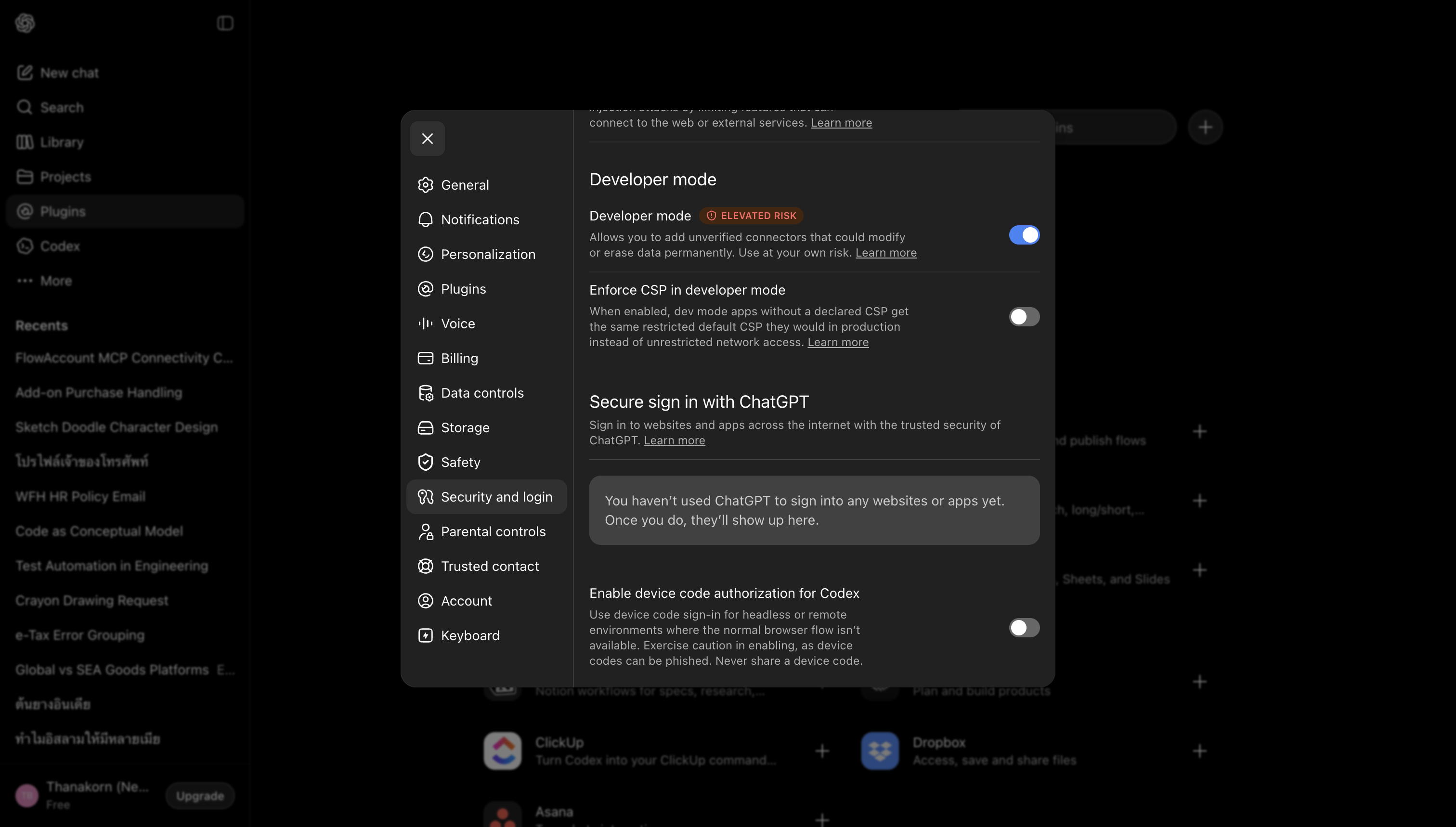Click the ELEVATED RISK badge
The height and width of the screenshot is (827, 1456).
[751, 216]
